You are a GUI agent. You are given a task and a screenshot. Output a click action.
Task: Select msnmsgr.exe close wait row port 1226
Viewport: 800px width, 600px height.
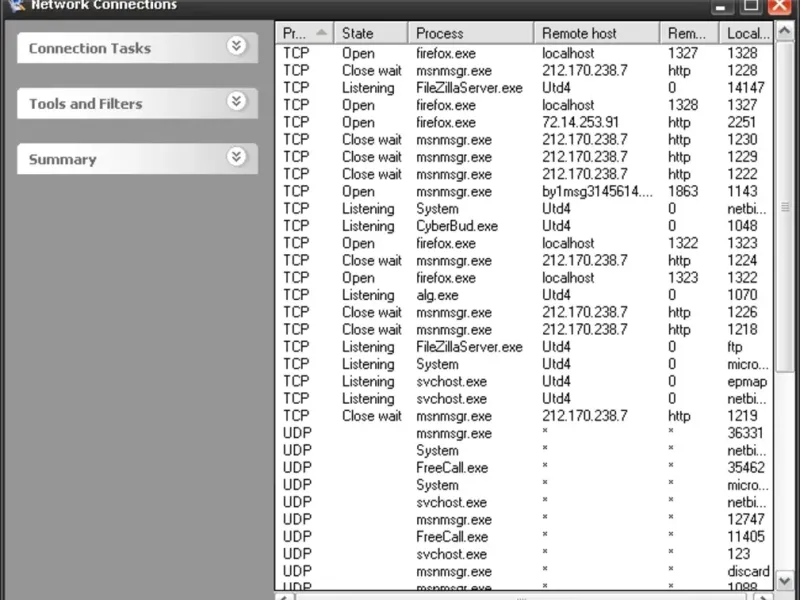coord(524,312)
